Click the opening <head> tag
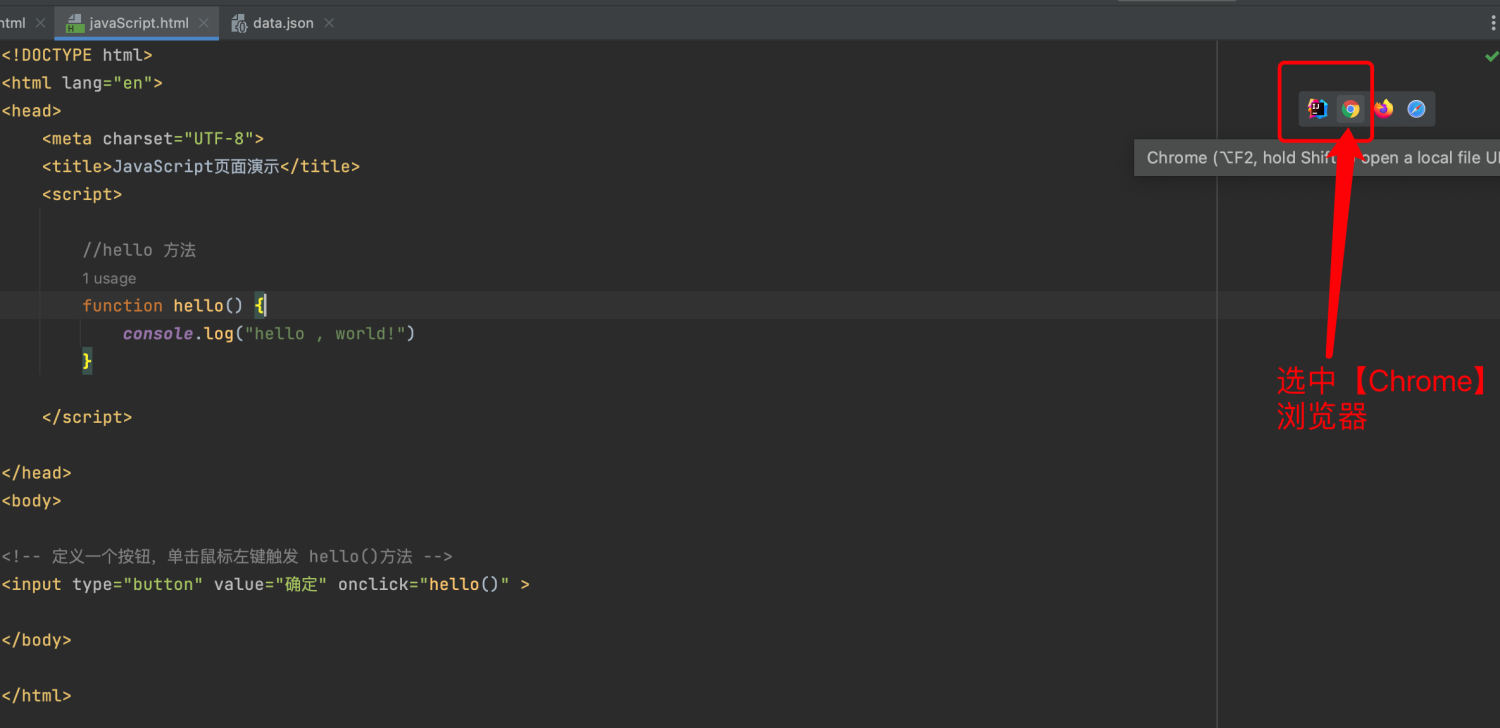 31,111
